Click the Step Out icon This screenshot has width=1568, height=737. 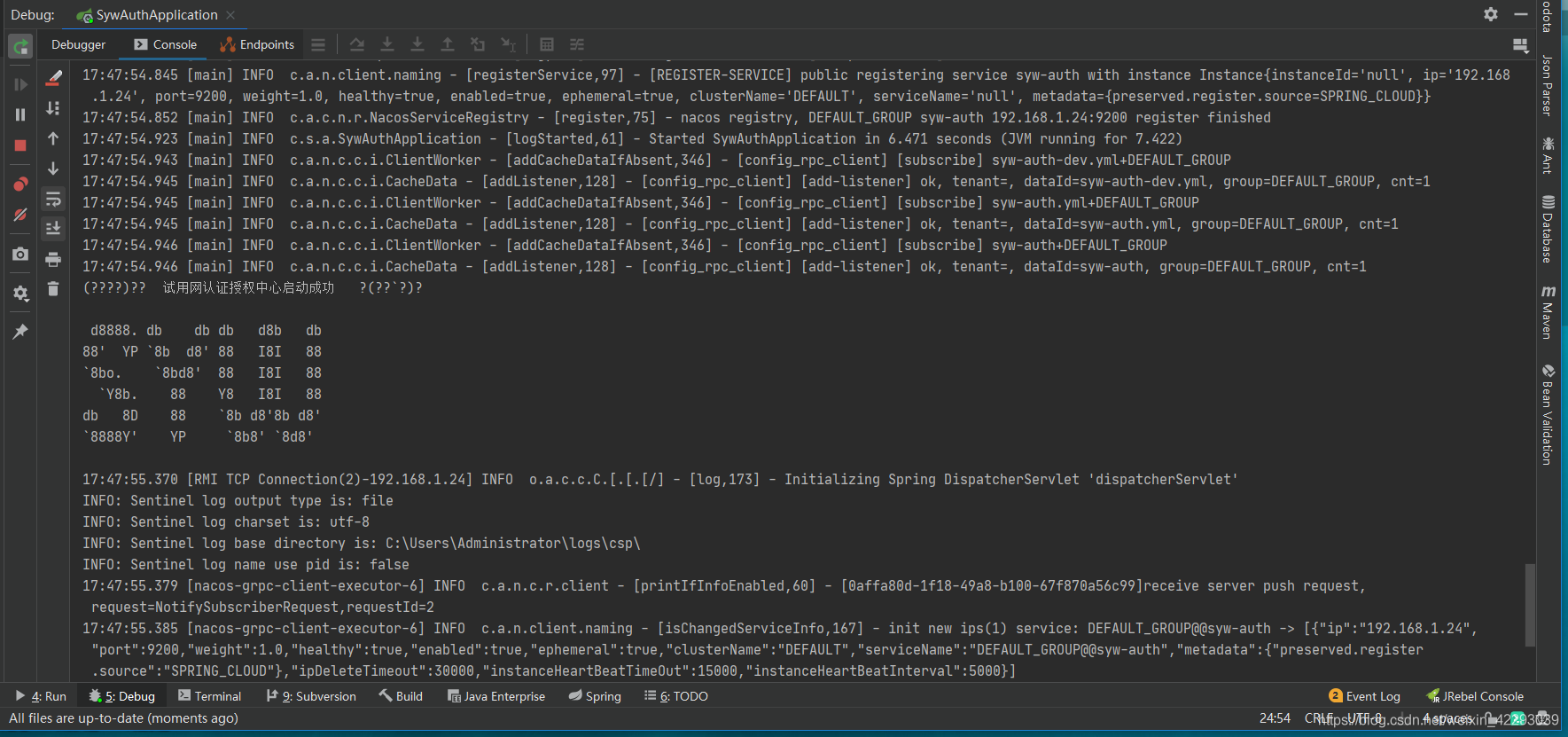click(448, 44)
